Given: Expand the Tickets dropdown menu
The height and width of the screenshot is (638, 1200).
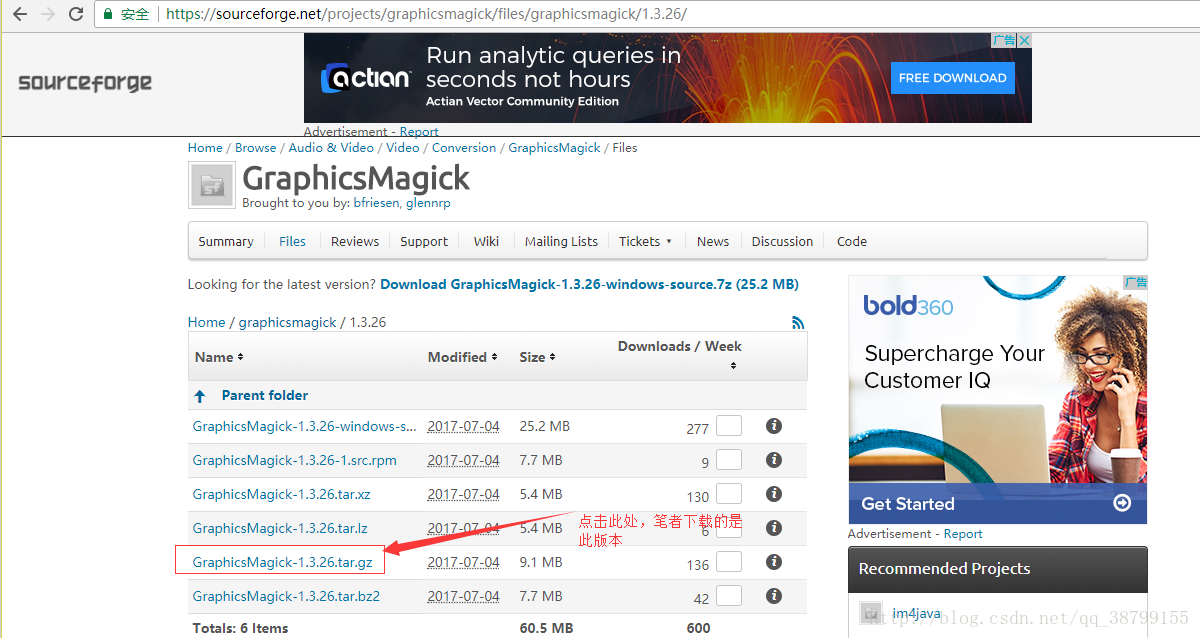Looking at the screenshot, I should tap(645, 241).
